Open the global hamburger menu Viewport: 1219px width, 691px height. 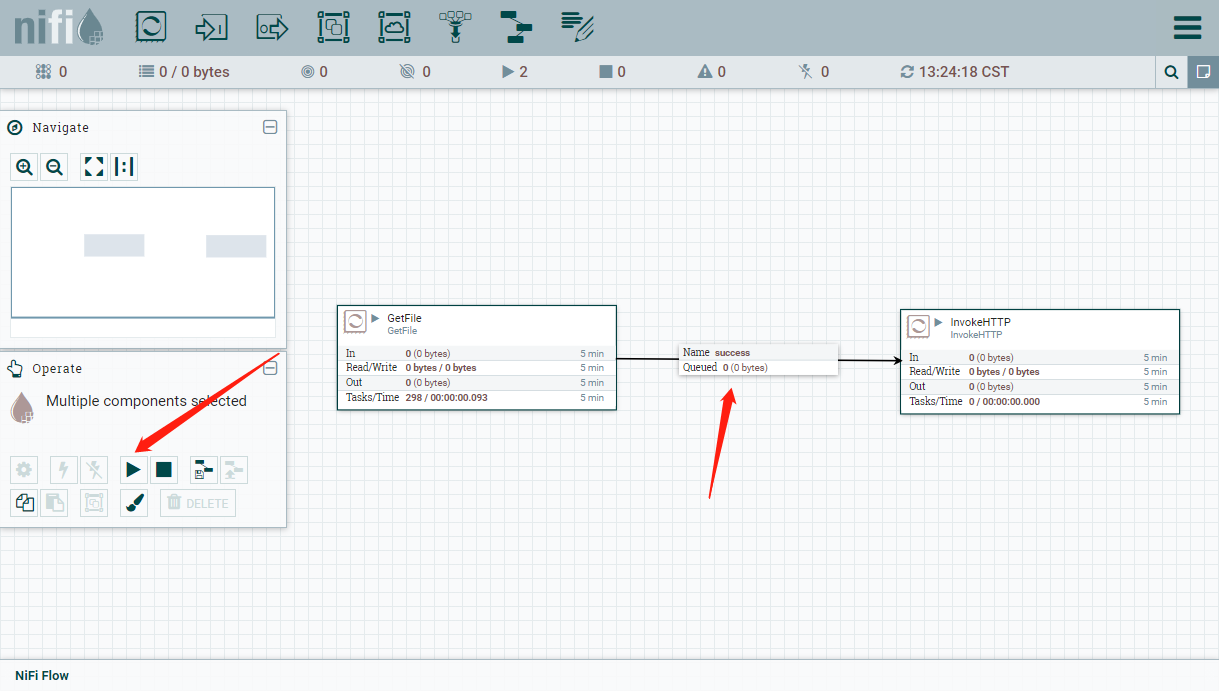click(1187, 27)
